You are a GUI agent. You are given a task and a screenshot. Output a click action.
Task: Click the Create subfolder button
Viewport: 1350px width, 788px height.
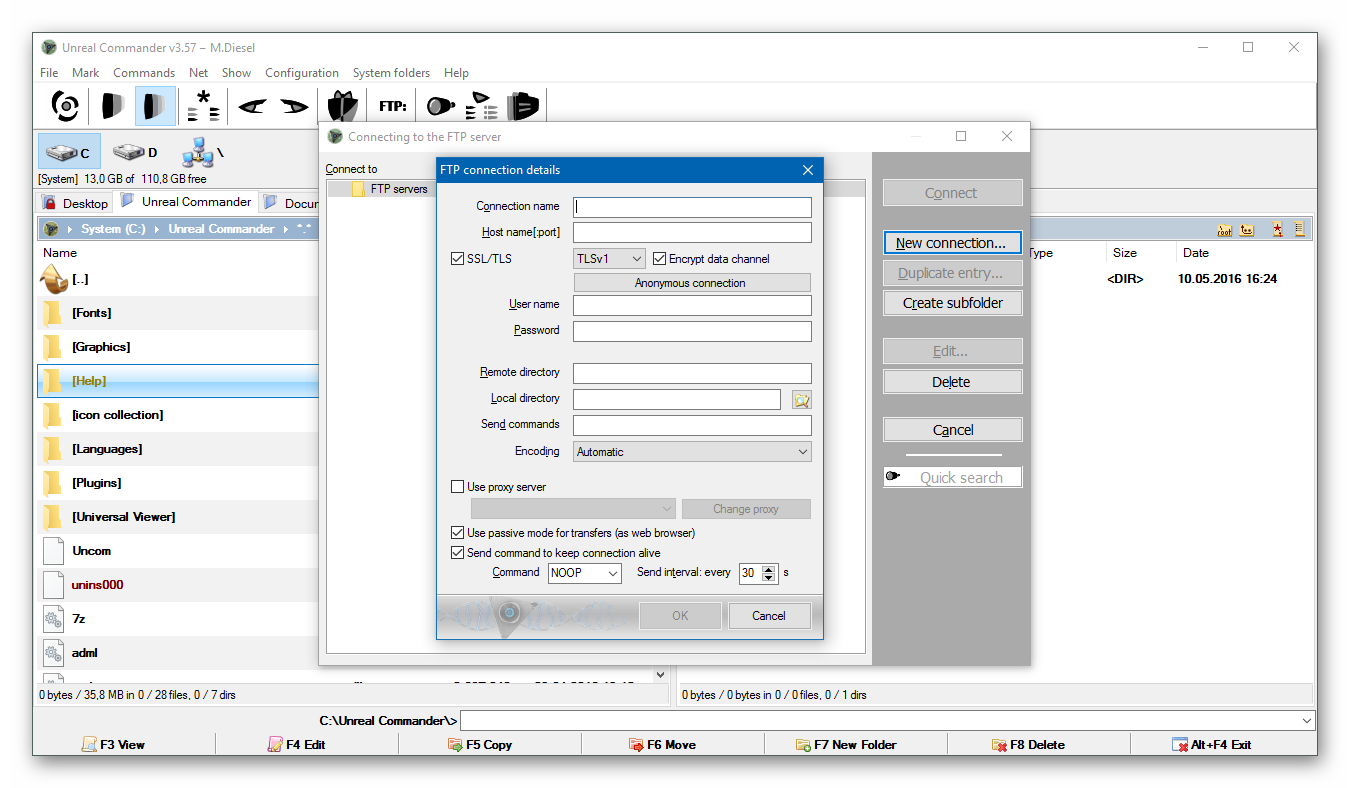coord(952,303)
